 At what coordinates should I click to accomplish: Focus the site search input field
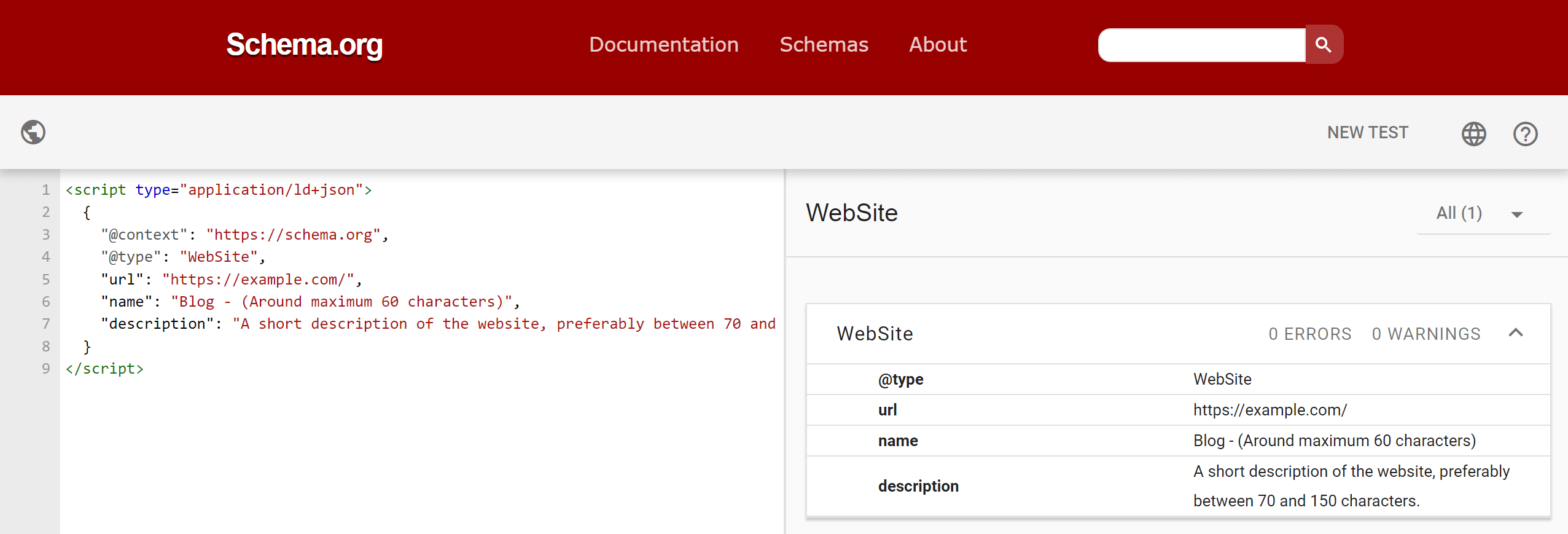pyautogui.click(x=1201, y=45)
